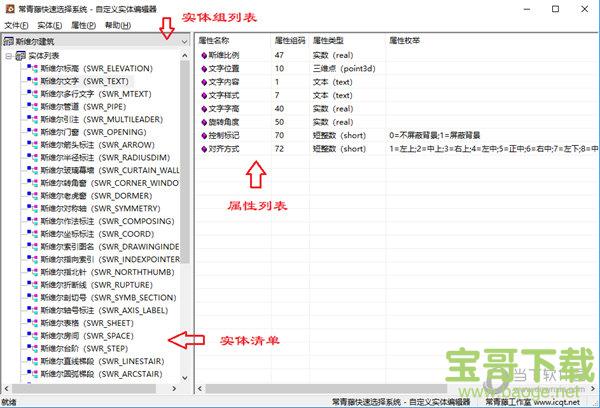This screenshot has height=408, width=600.
Task: Select the SWR_LINESTAIR tree entry
Action: [x=102, y=361]
